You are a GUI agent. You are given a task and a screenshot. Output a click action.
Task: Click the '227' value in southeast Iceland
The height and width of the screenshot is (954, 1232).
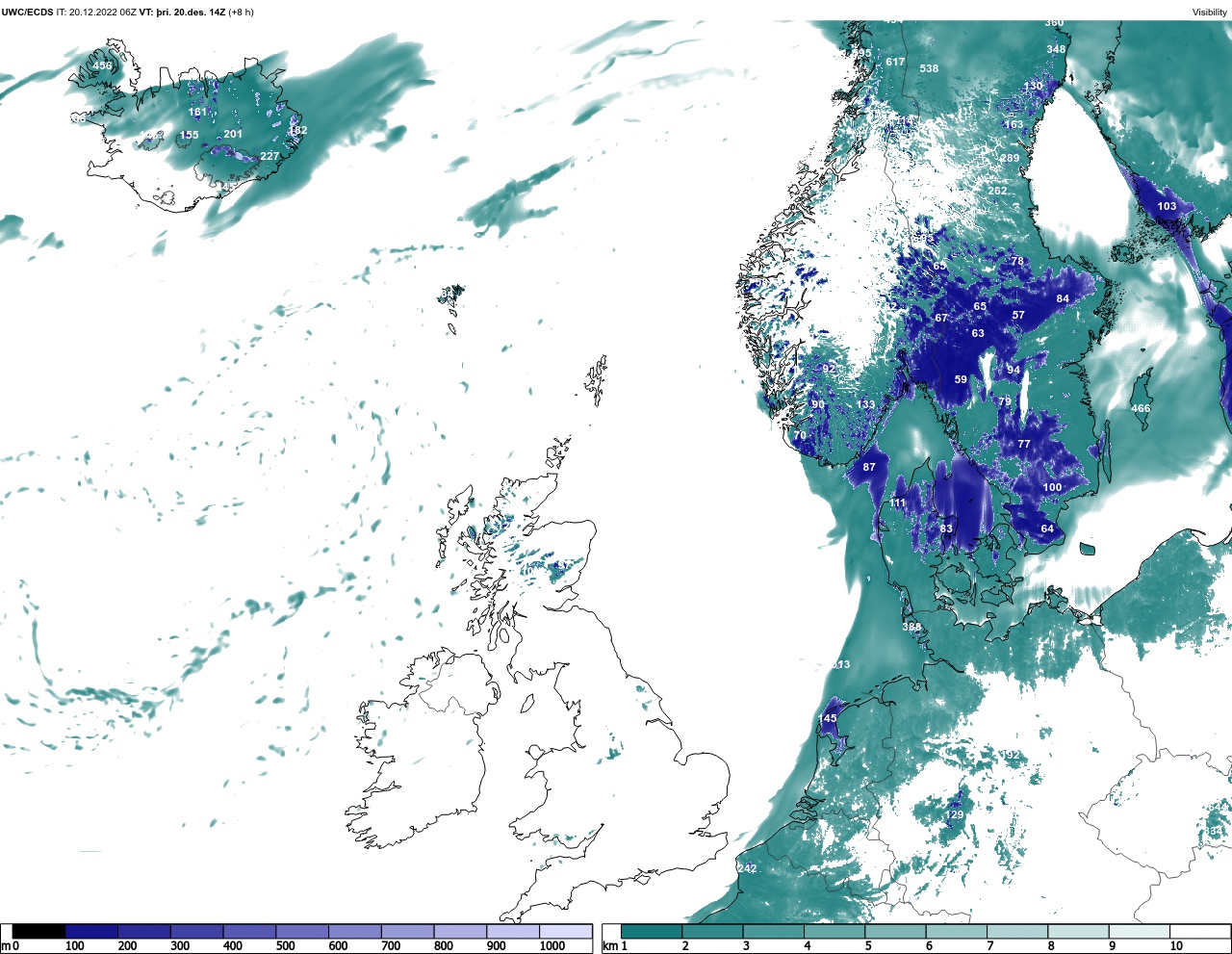pos(269,156)
